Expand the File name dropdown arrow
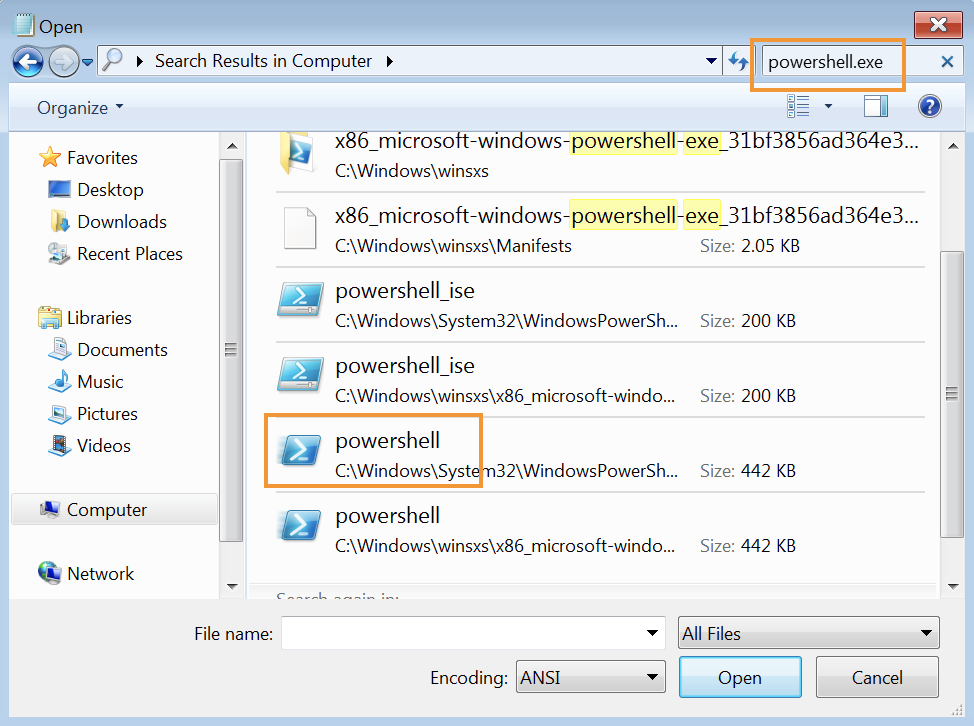This screenshot has height=726, width=974. 652,633
